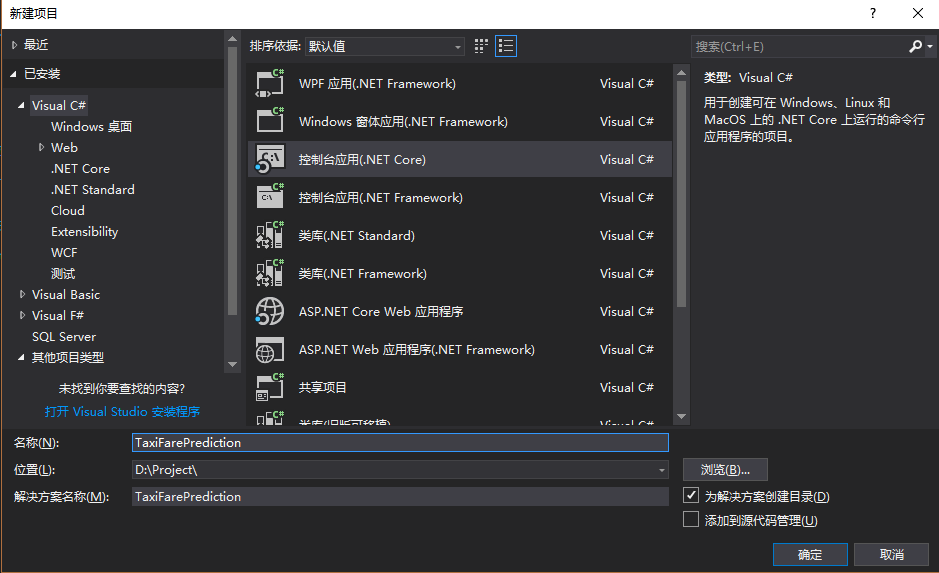The image size is (939, 573).
Task: Select .NET Core category
Action: 80,168
